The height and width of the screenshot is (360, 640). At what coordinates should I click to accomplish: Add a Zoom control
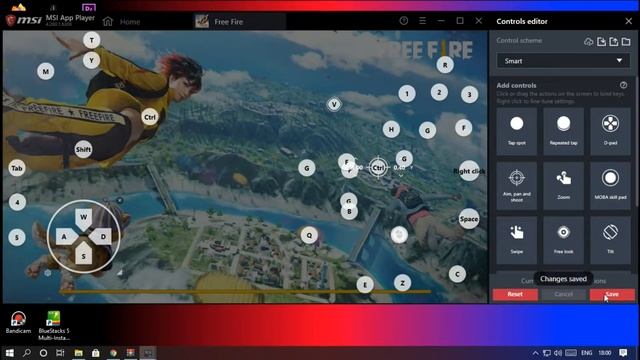click(x=563, y=186)
